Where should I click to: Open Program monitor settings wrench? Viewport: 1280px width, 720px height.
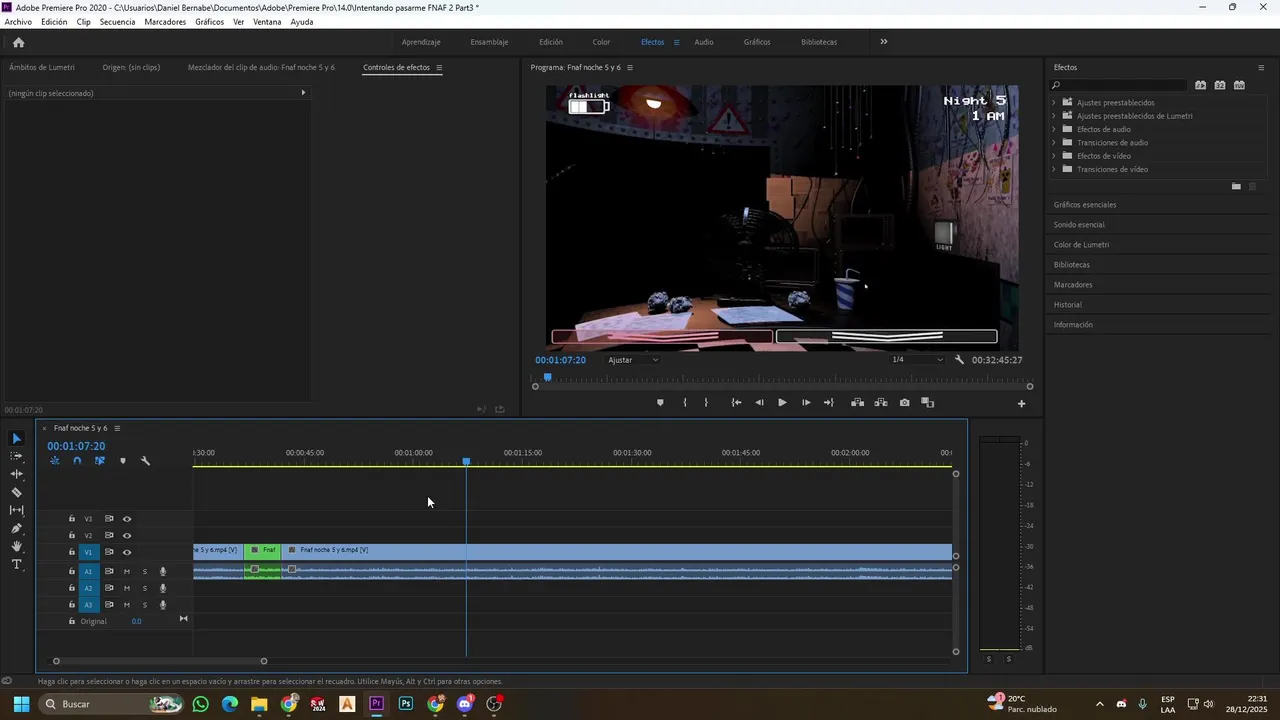point(959,360)
